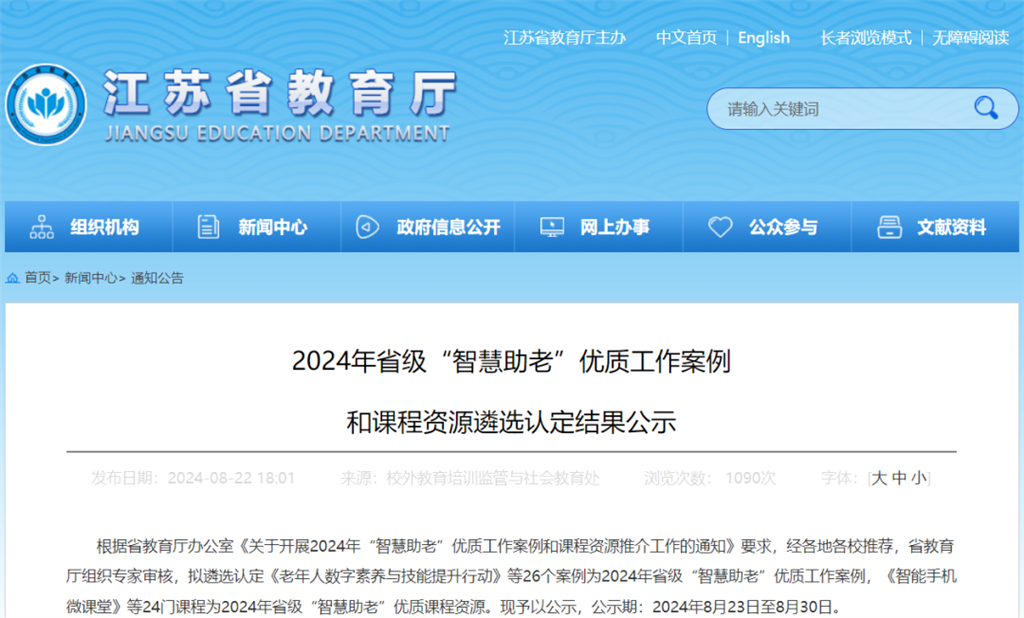This screenshot has width=1024, height=618.
Task: Open the 组织机构 menu
Action: click(x=89, y=227)
